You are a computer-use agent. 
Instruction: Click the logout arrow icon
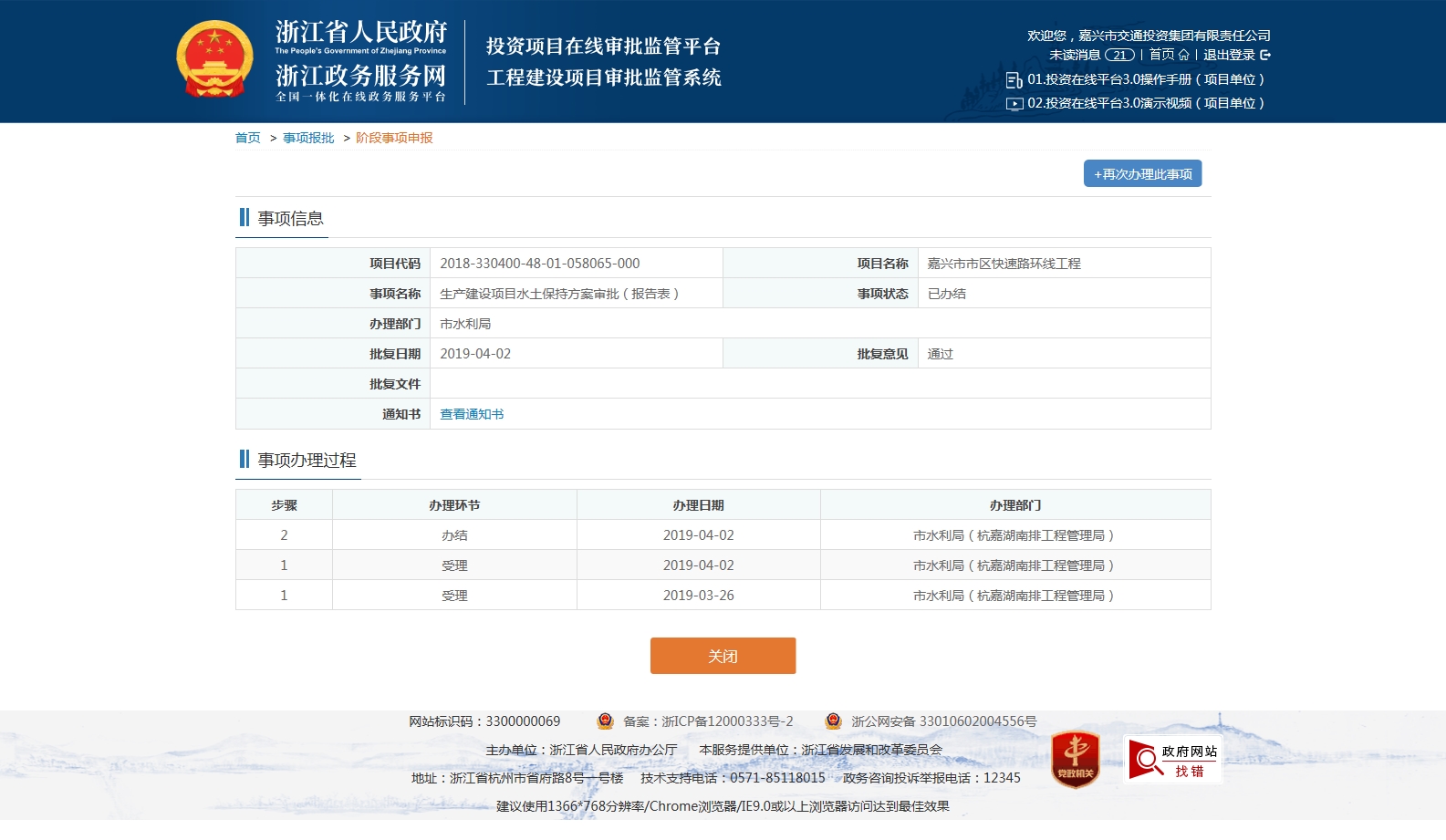pyautogui.click(x=1265, y=55)
